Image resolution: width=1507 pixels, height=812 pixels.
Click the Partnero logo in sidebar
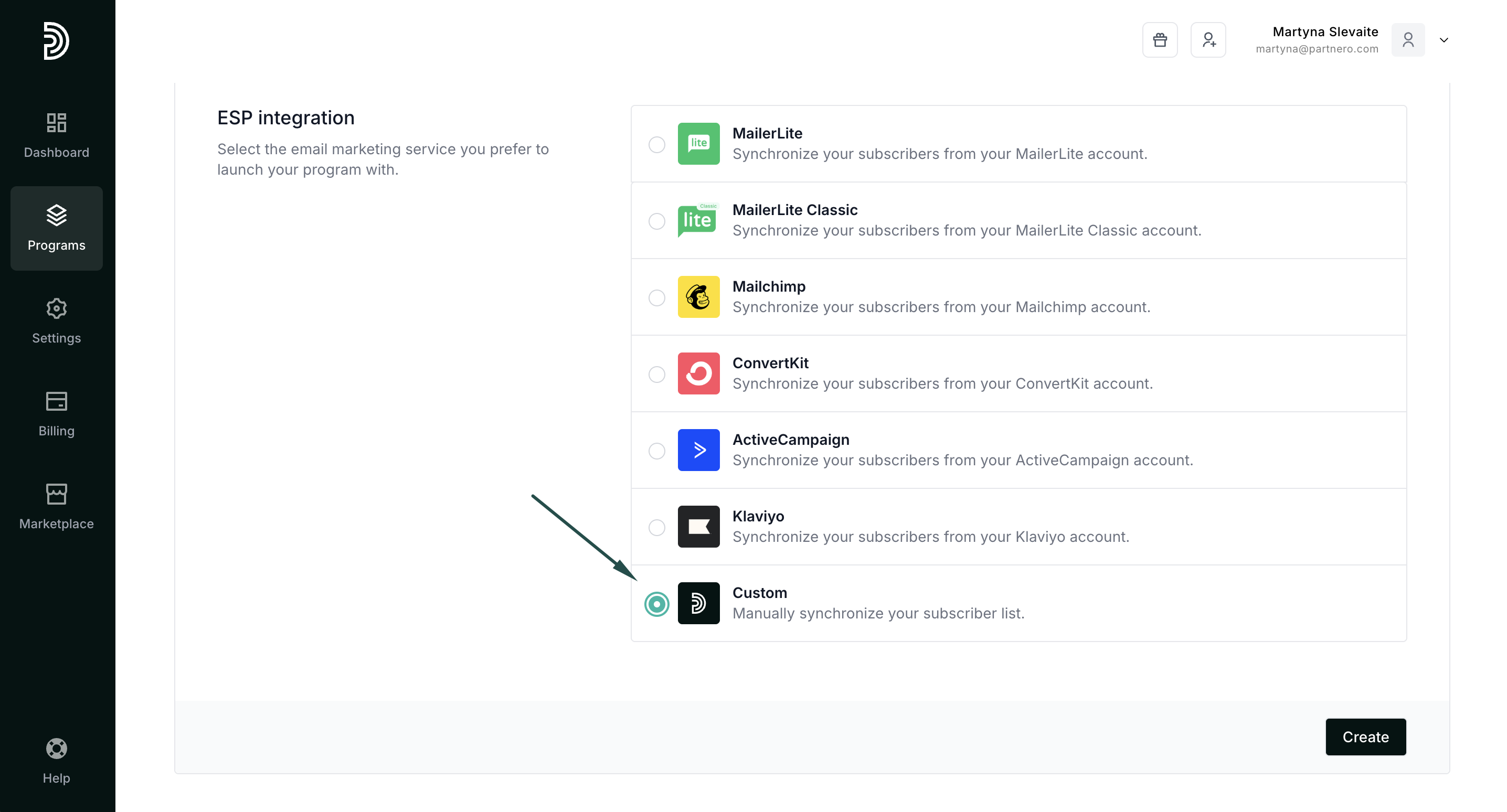pyautogui.click(x=56, y=41)
